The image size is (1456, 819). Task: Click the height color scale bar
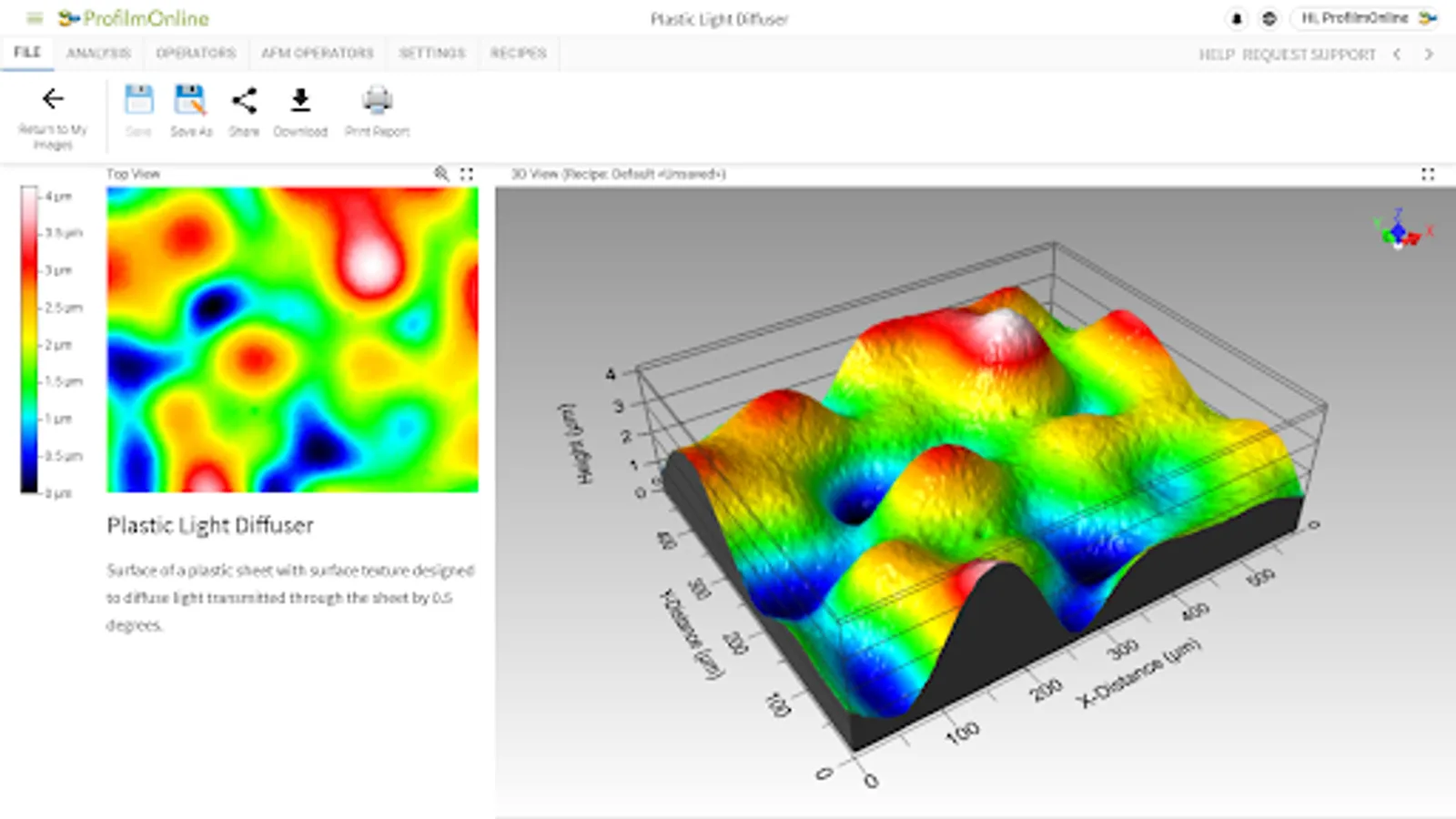[30, 339]
